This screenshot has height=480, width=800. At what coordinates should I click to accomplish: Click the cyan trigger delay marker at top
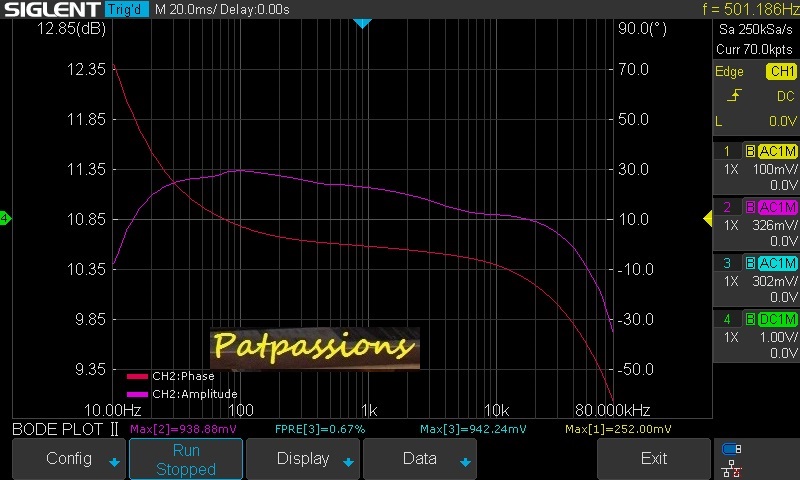(363, 23)
